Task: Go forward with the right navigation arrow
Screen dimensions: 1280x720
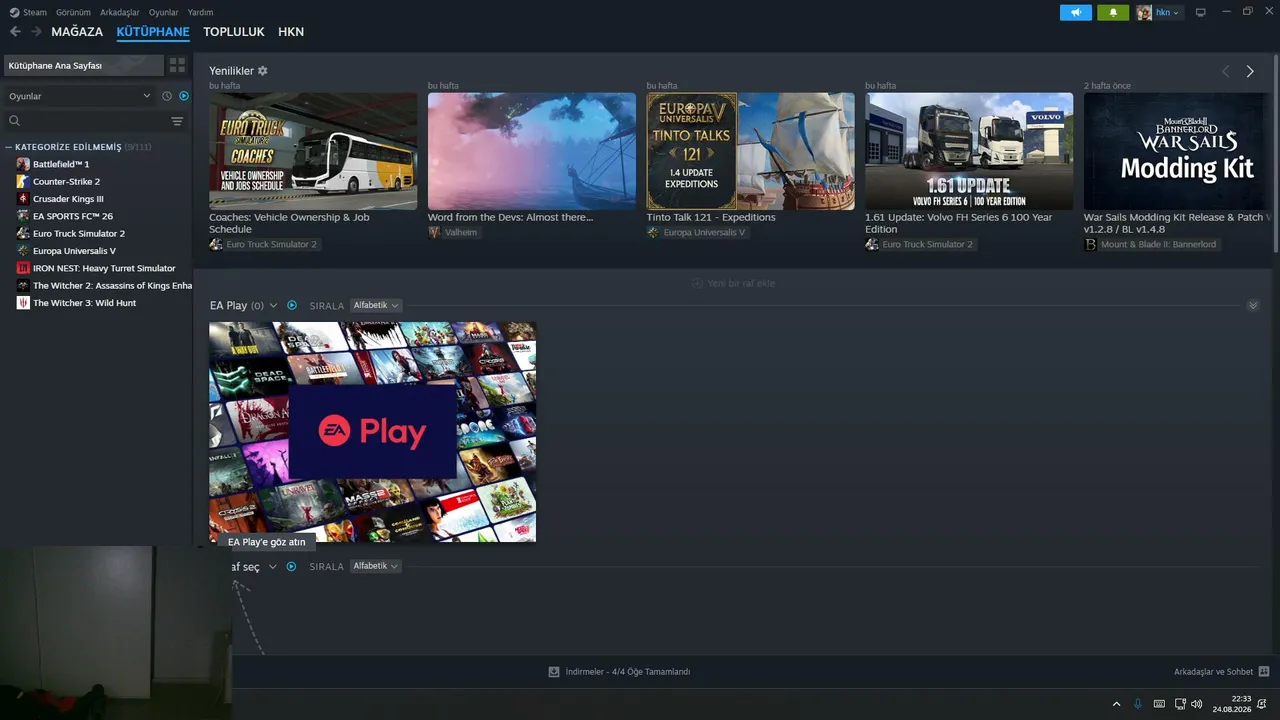Action: pyautogui.click(x=36, y=32)
